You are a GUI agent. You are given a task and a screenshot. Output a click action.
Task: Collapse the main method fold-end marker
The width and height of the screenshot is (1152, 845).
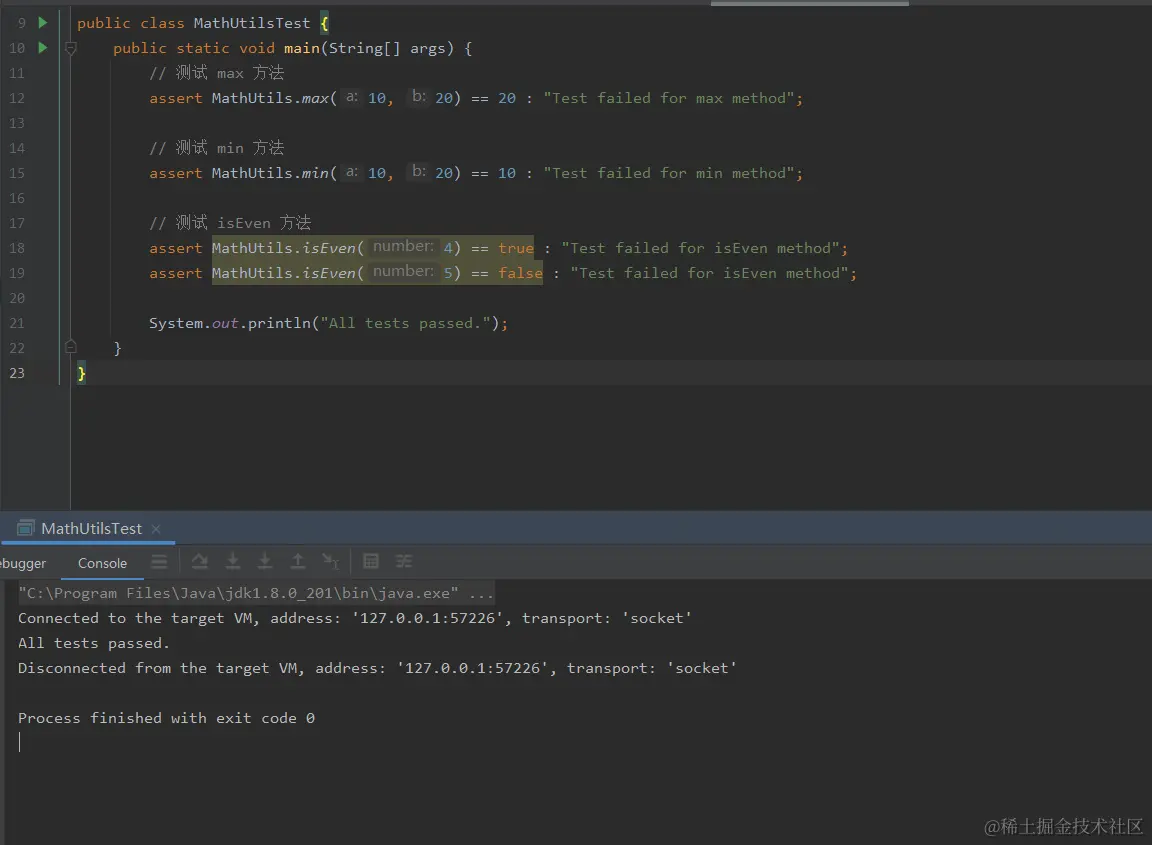coord(71,347)
